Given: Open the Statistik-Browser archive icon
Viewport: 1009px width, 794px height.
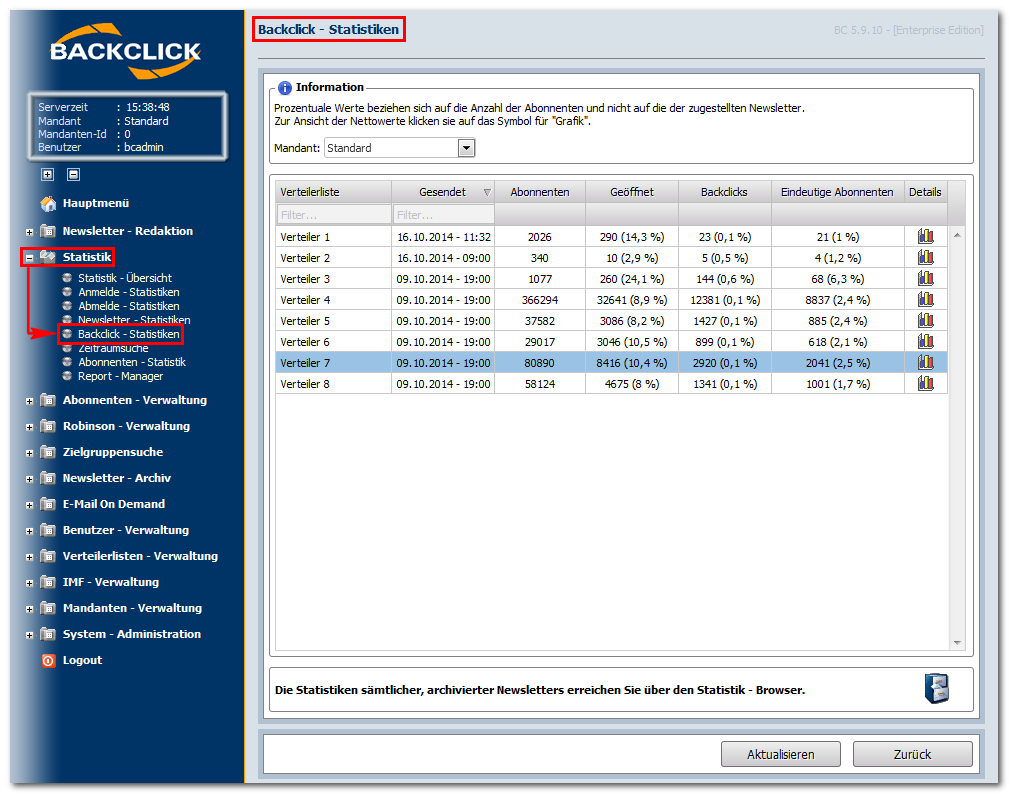Looking at the screenshot, I should pyautogui.click(x=937, y=688).
